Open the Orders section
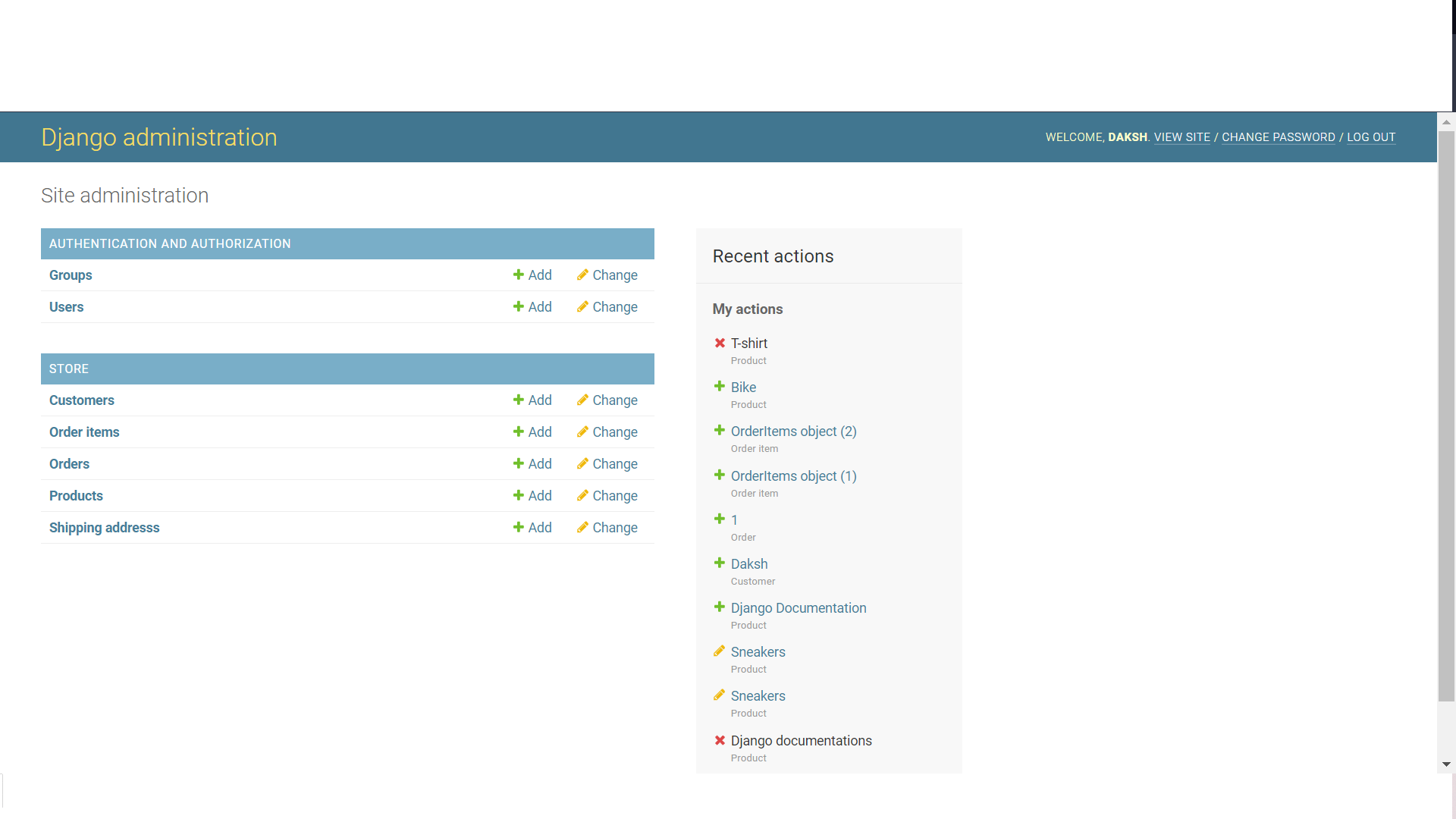The width and height of the screenshot is (1456, 819). tap(69, 463)
